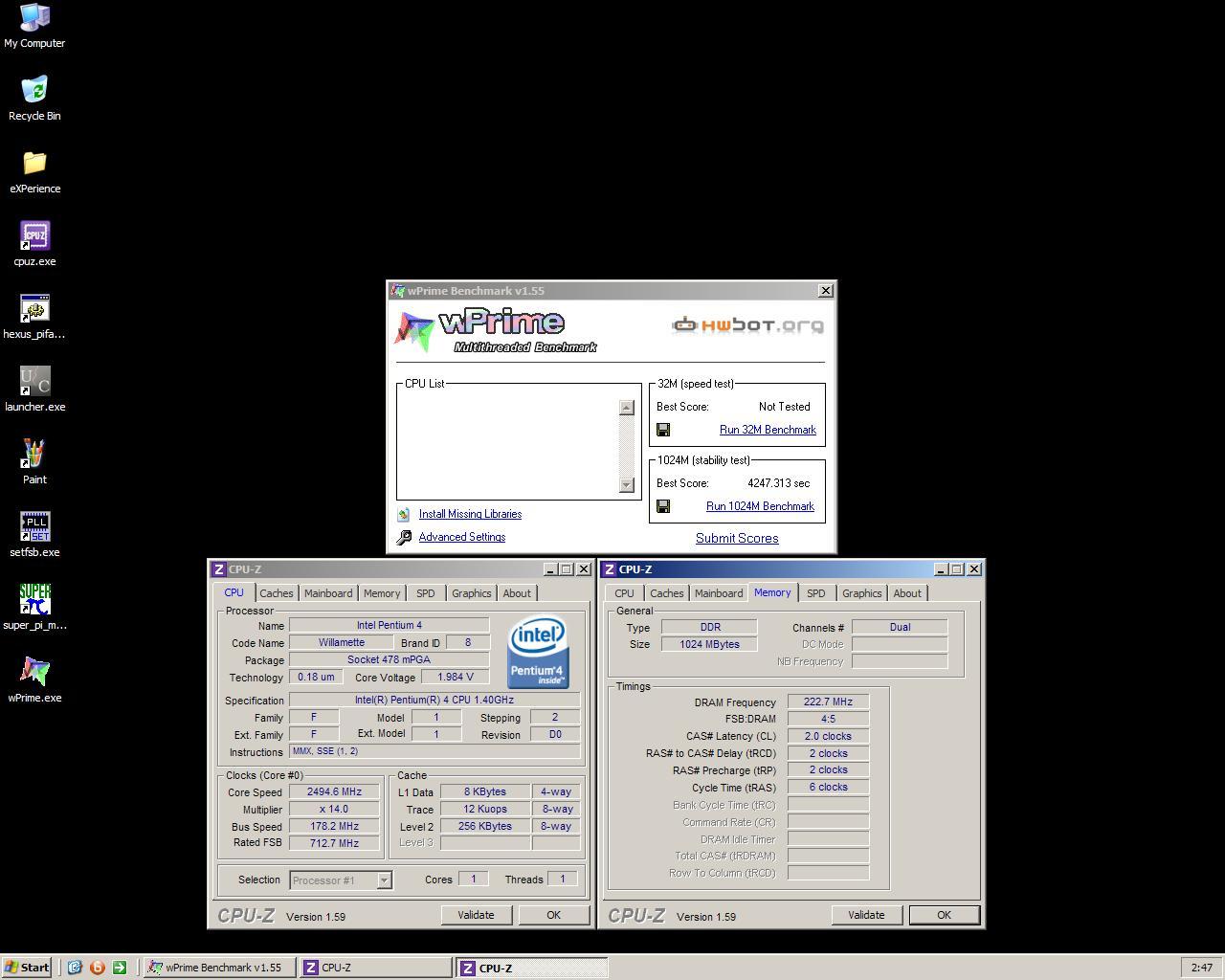Screen dimensions: 1225x980
Task: Click Validate in right CPU-Z window
Action: 866,915
